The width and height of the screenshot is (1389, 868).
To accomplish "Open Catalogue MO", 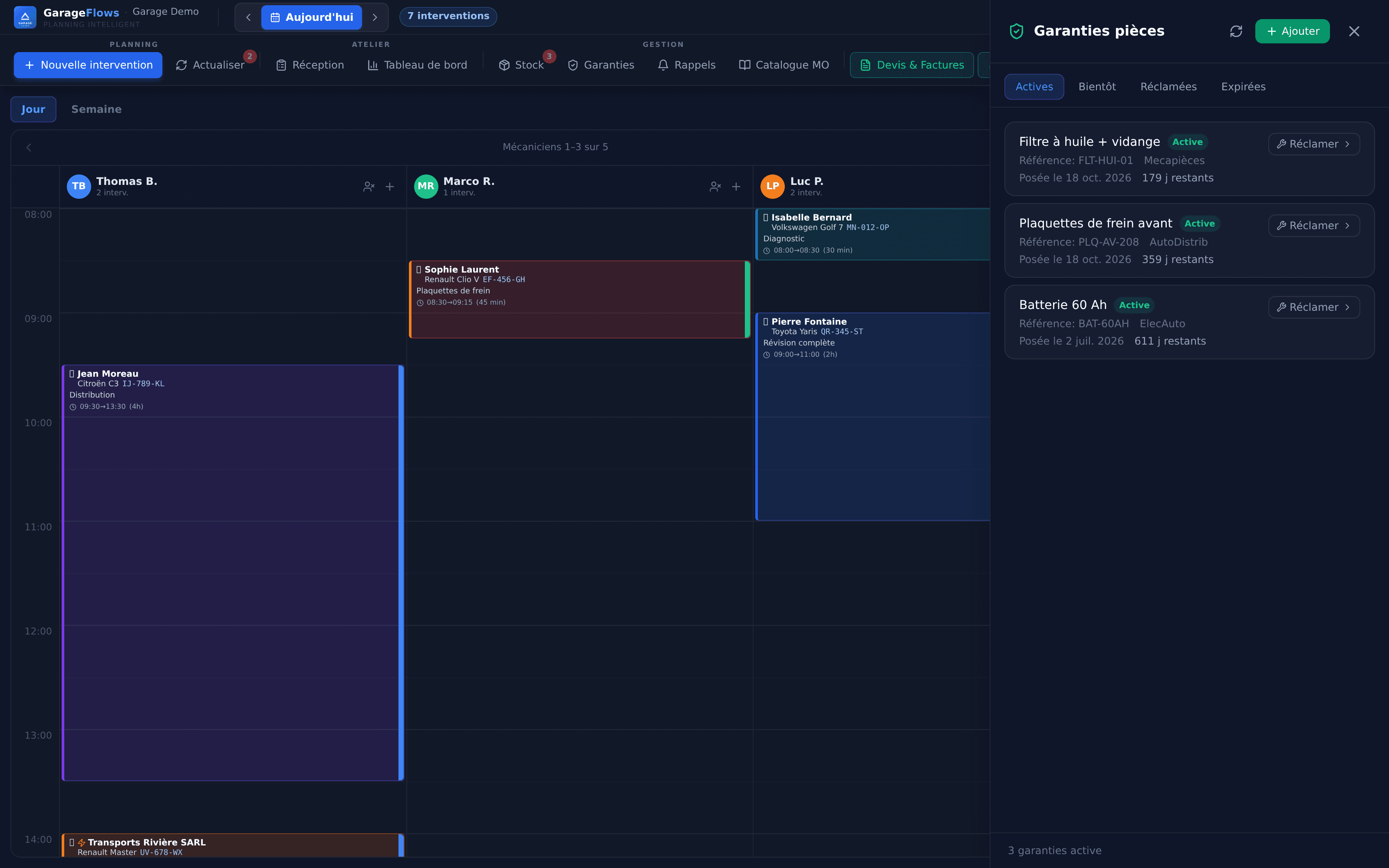I will 784,65.
